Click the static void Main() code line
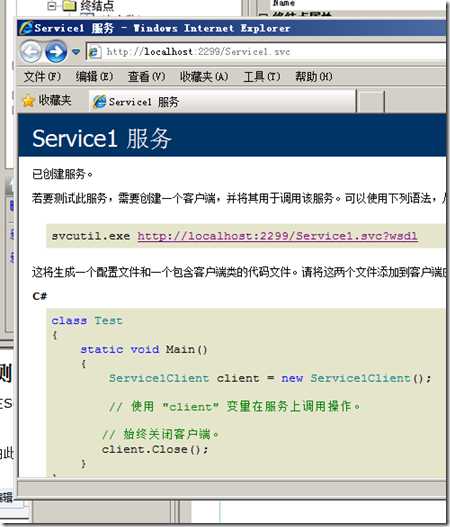 (144, 349)
